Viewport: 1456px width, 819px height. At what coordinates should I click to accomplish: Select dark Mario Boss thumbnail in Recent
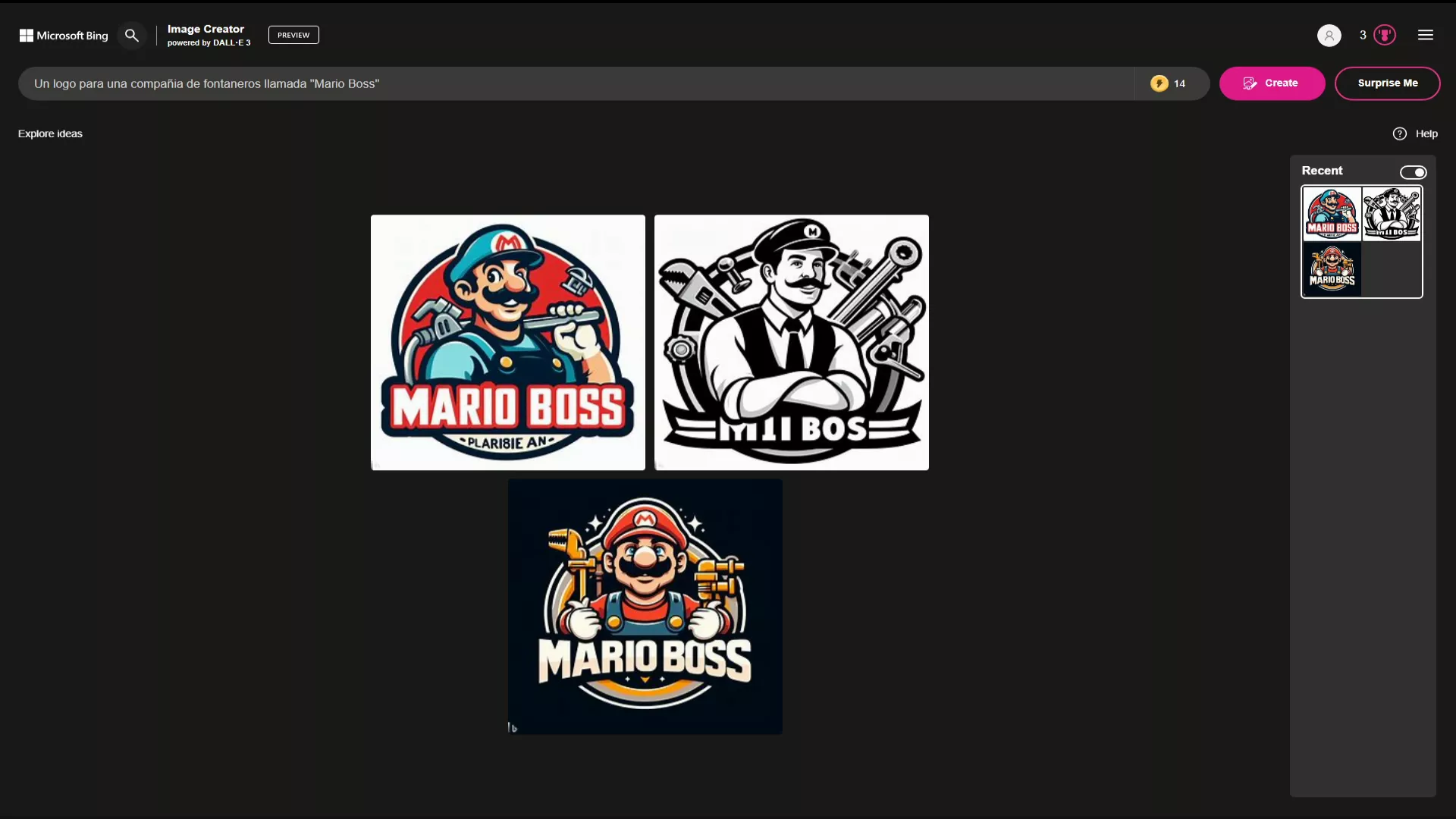coord(1332,269)
